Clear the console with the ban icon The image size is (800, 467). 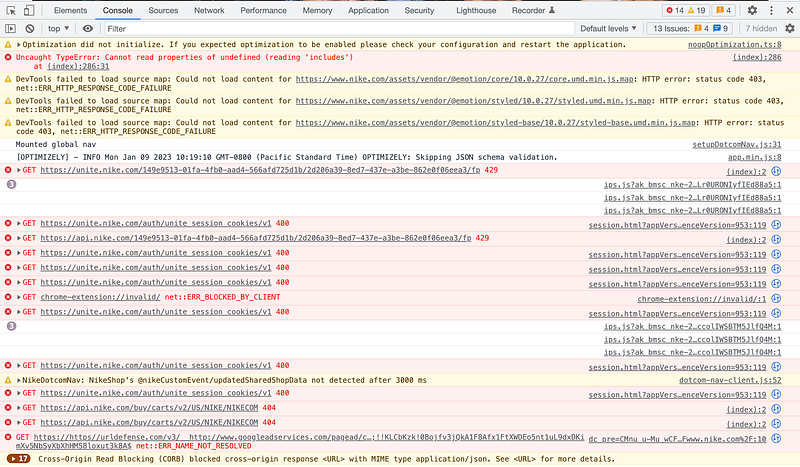(30, 29)
